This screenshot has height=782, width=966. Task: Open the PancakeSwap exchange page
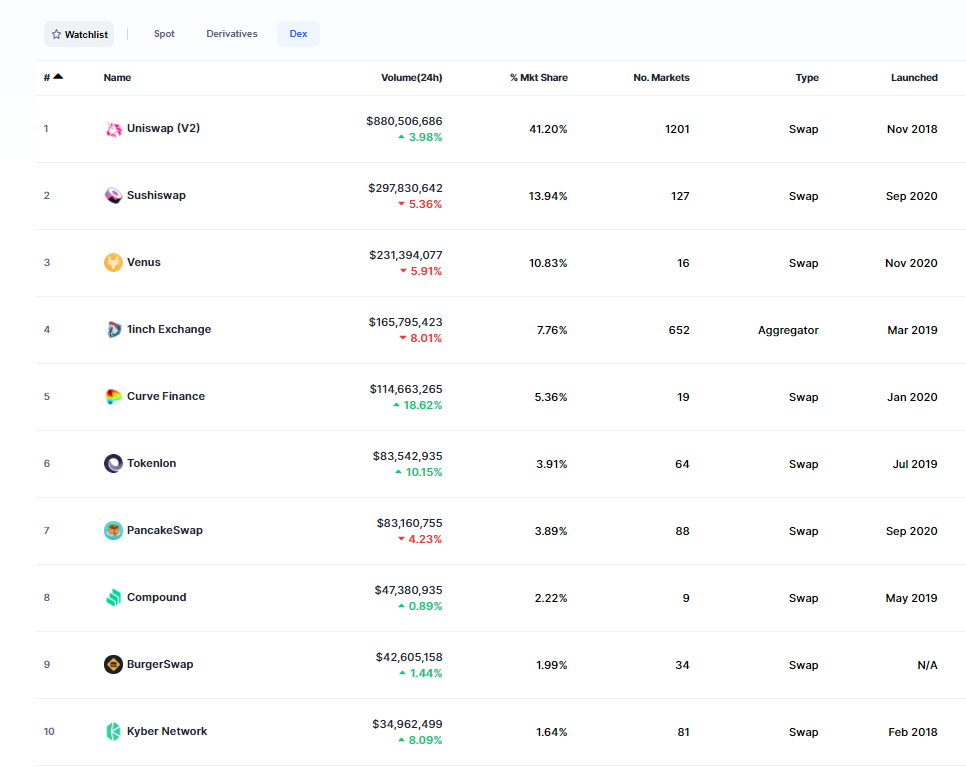(x=164, y=531)
